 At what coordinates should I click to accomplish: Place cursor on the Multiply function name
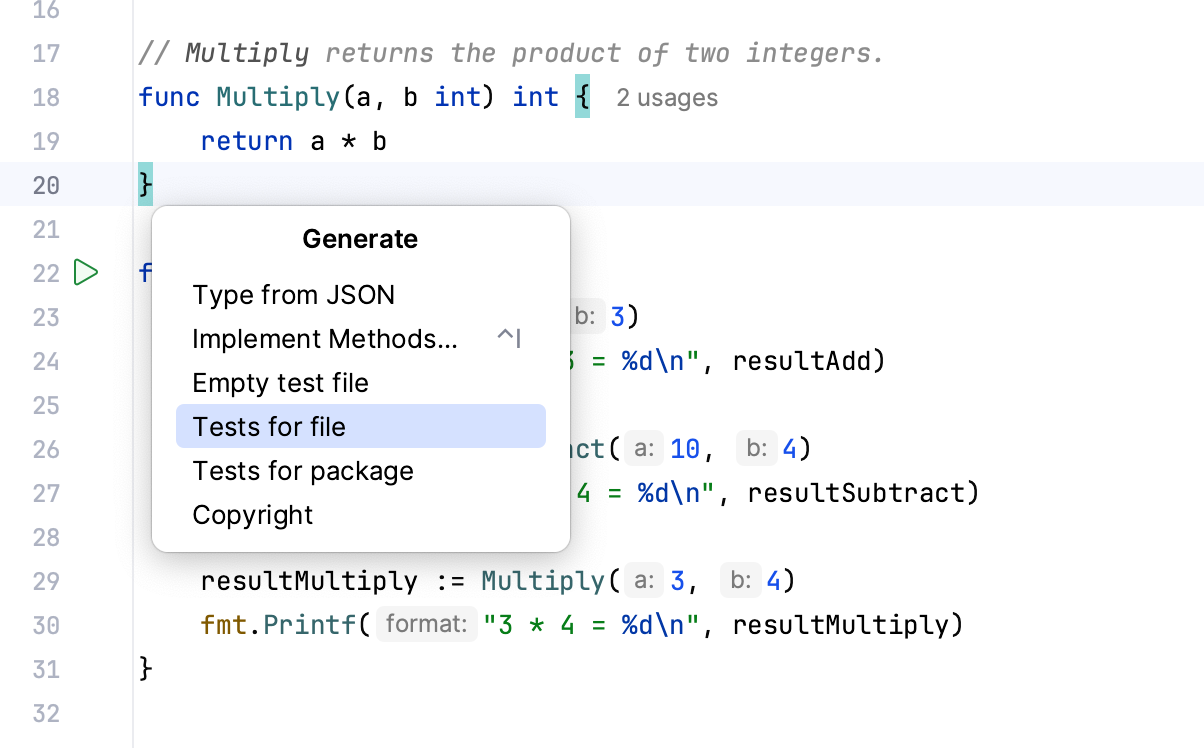click(x=277, y=97)
